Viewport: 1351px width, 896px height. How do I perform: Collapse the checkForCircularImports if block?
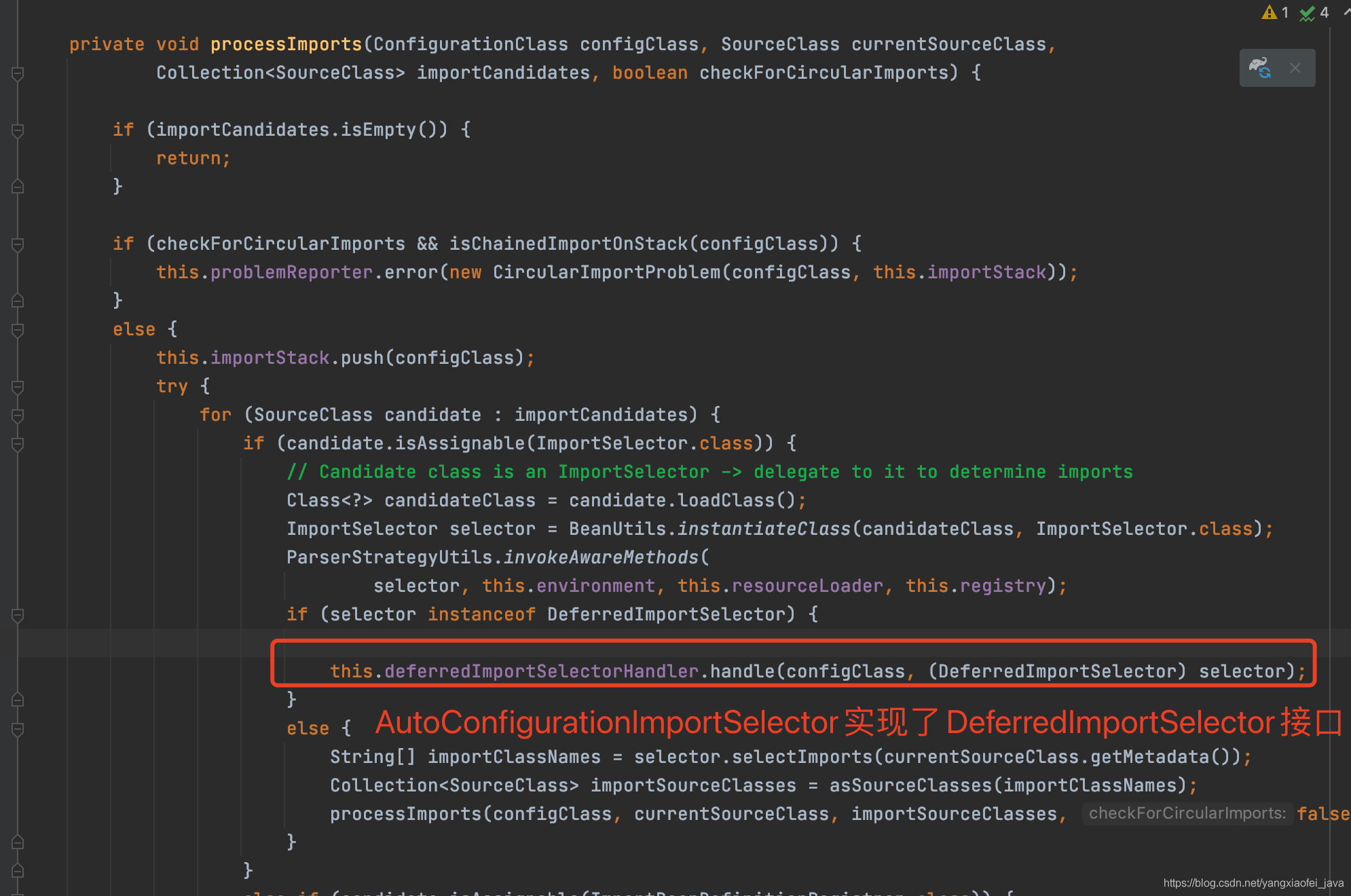tap(18, 244)
